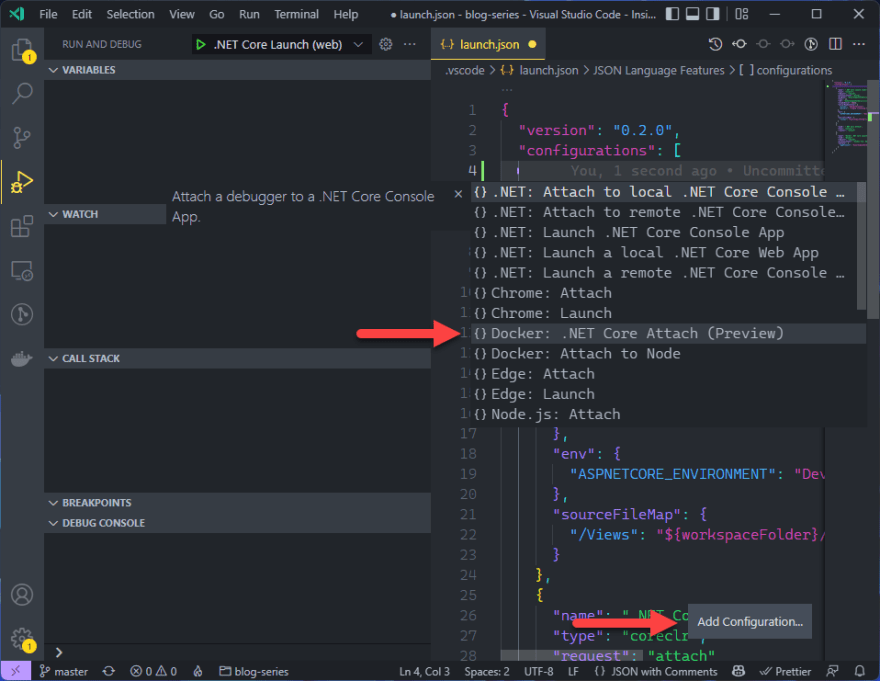
Task: Open Remote Explorer icon in activity bar
Action: [x=22, y=271]
